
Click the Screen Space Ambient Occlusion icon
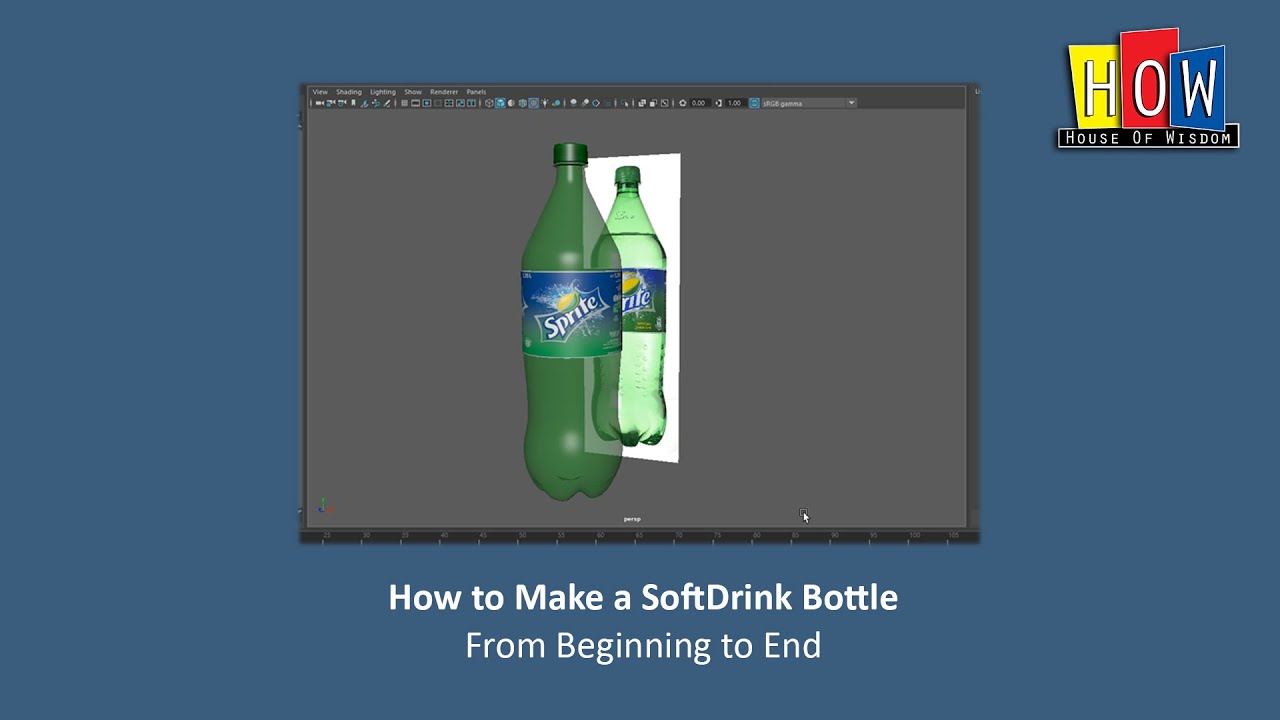(x=573, y=103)
